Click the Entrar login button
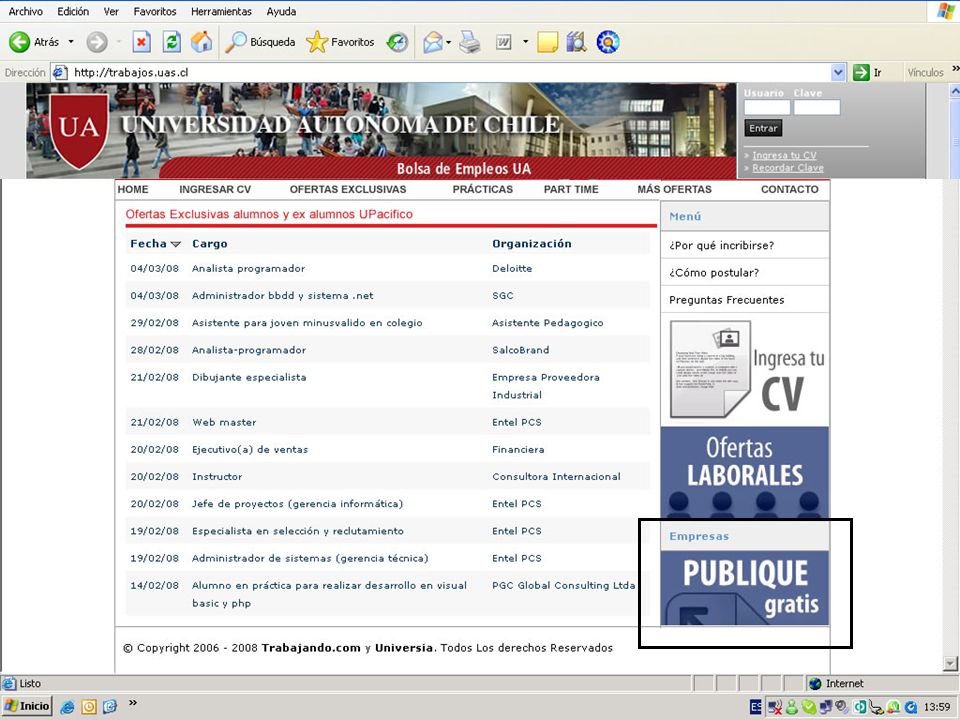 click(763, 129)
